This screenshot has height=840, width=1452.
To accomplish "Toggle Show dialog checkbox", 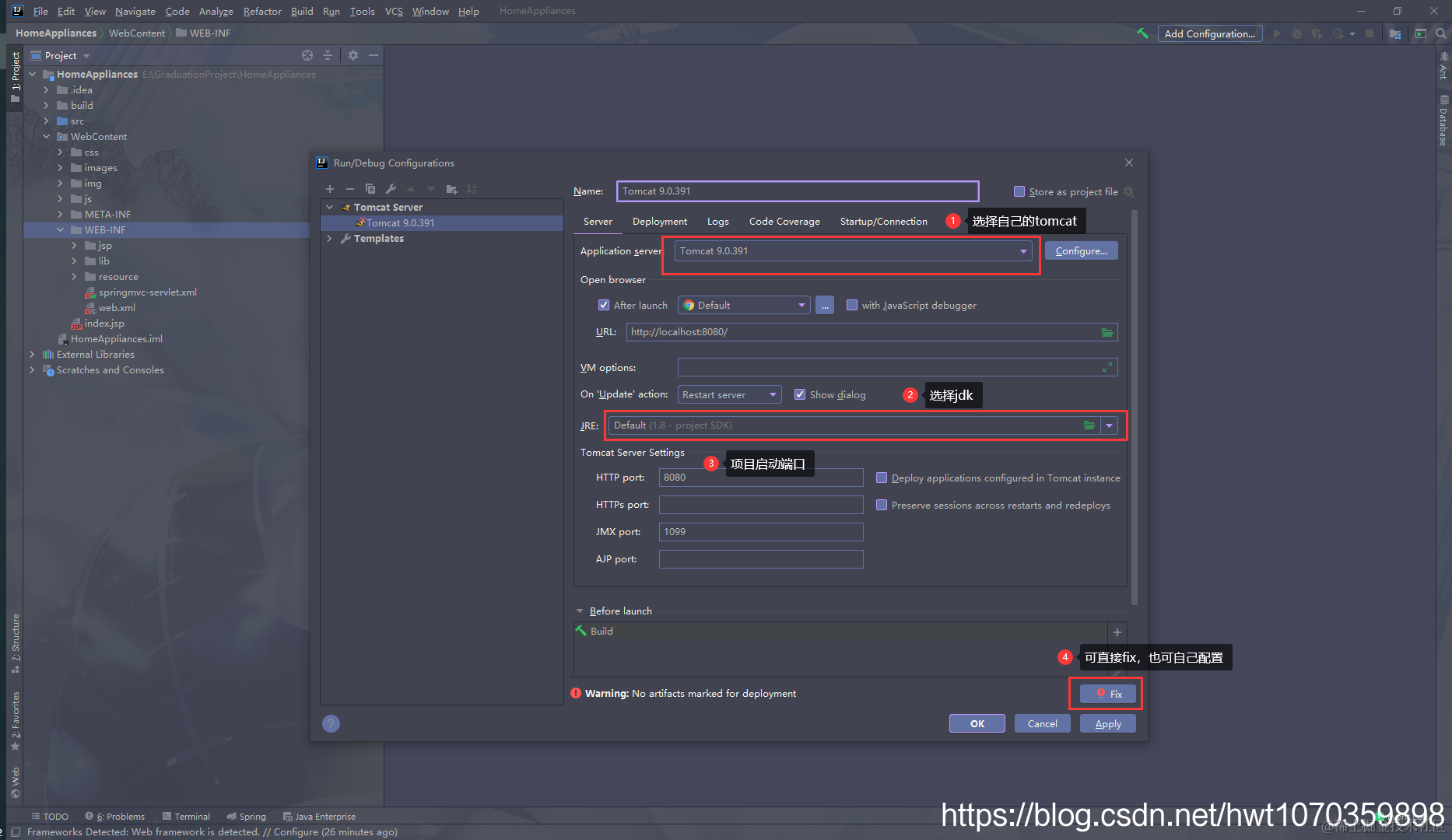I will (800, 395).
